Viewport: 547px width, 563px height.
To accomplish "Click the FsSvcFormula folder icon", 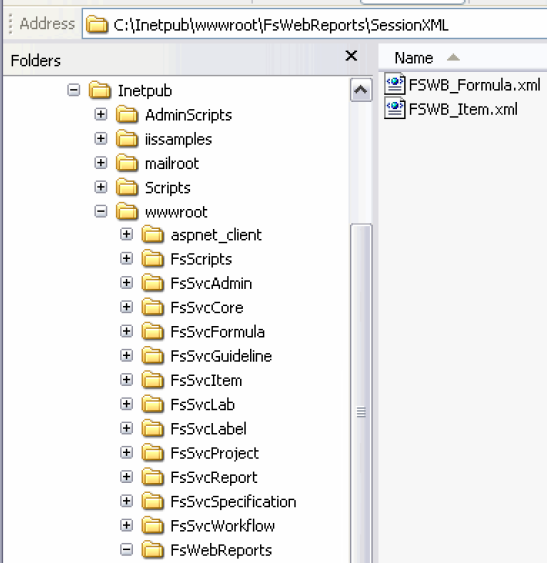I will point(153,331).
